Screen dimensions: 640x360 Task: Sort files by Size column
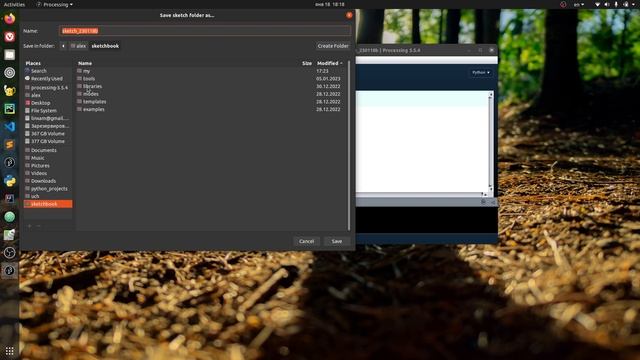click(307, 63)
